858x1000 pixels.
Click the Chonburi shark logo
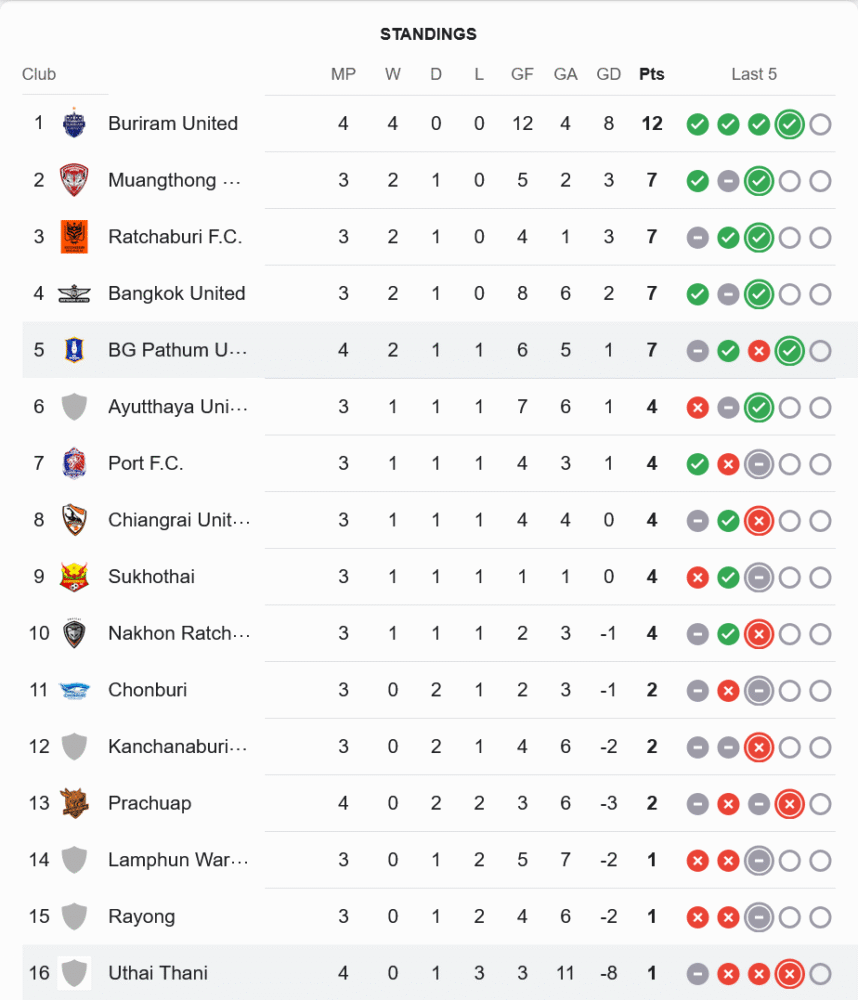click(74, 690)
